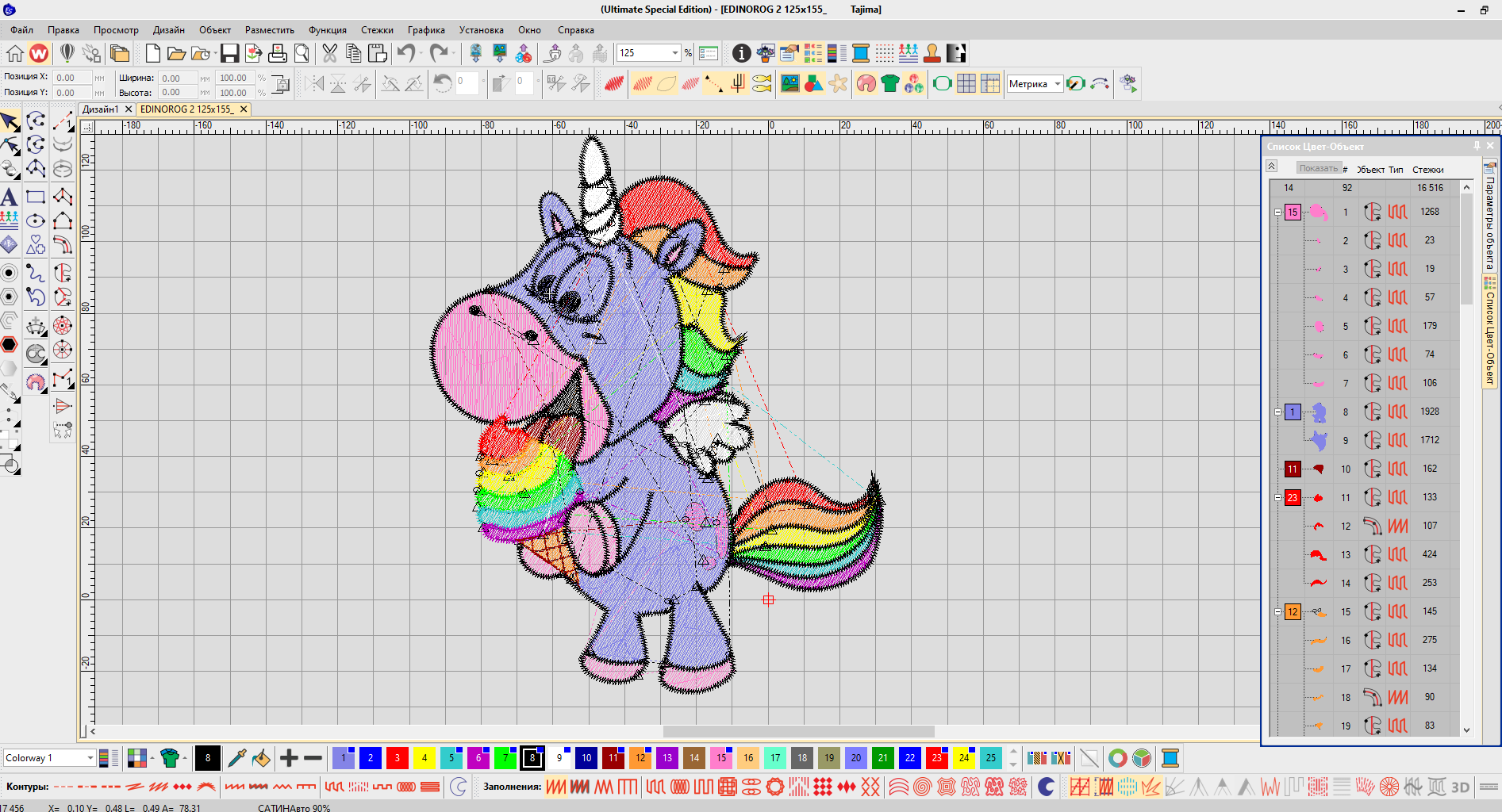Collapse color group 15 in object list
Image resolution: width=1502 pixels, height=812 pixels.
1277,212
